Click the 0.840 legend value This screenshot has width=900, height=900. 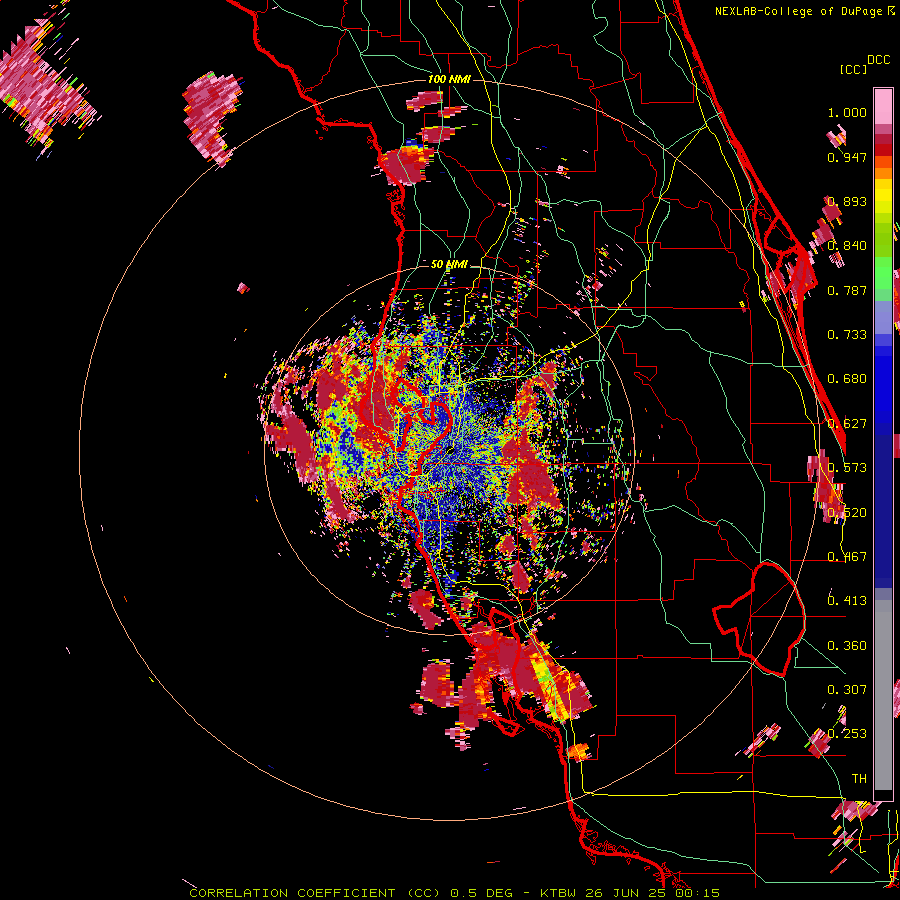(x=847, y=246)
